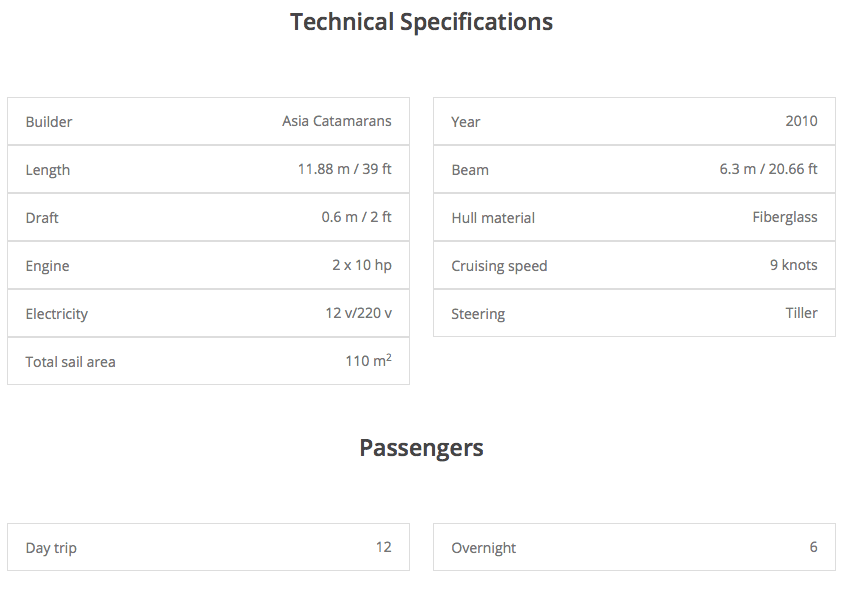Click the Tiller steering value

[x=801, y=313]
